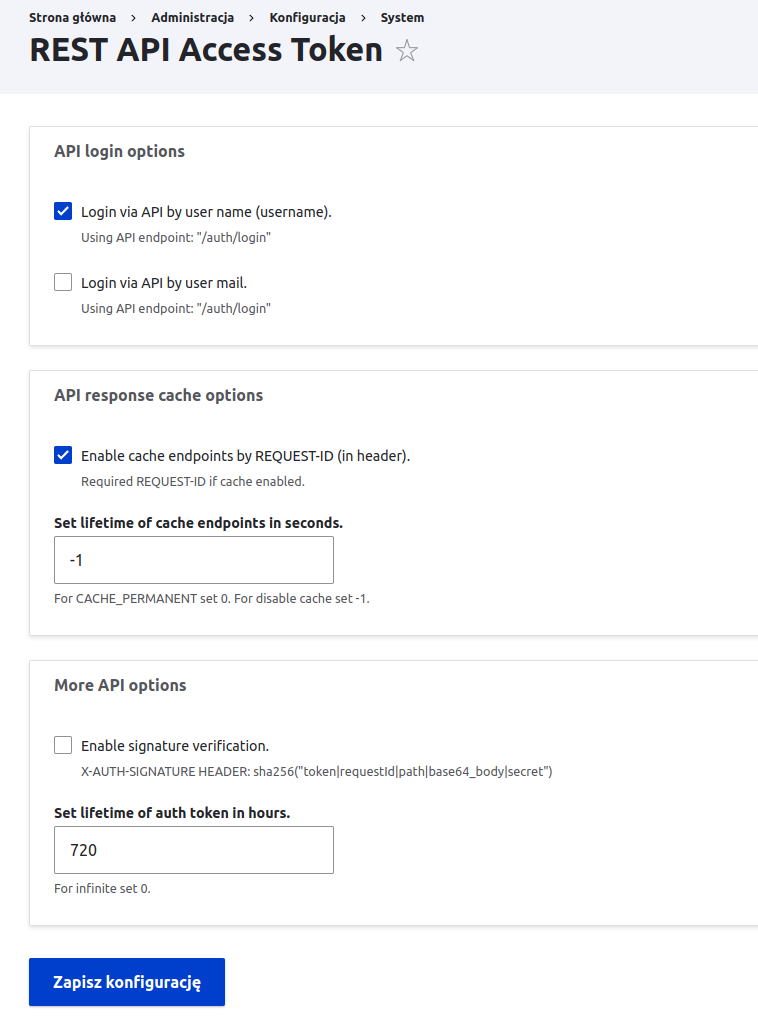Add page to favorites with star icon
Viewport: 758px width, 1017px height.
pos(407,51)
